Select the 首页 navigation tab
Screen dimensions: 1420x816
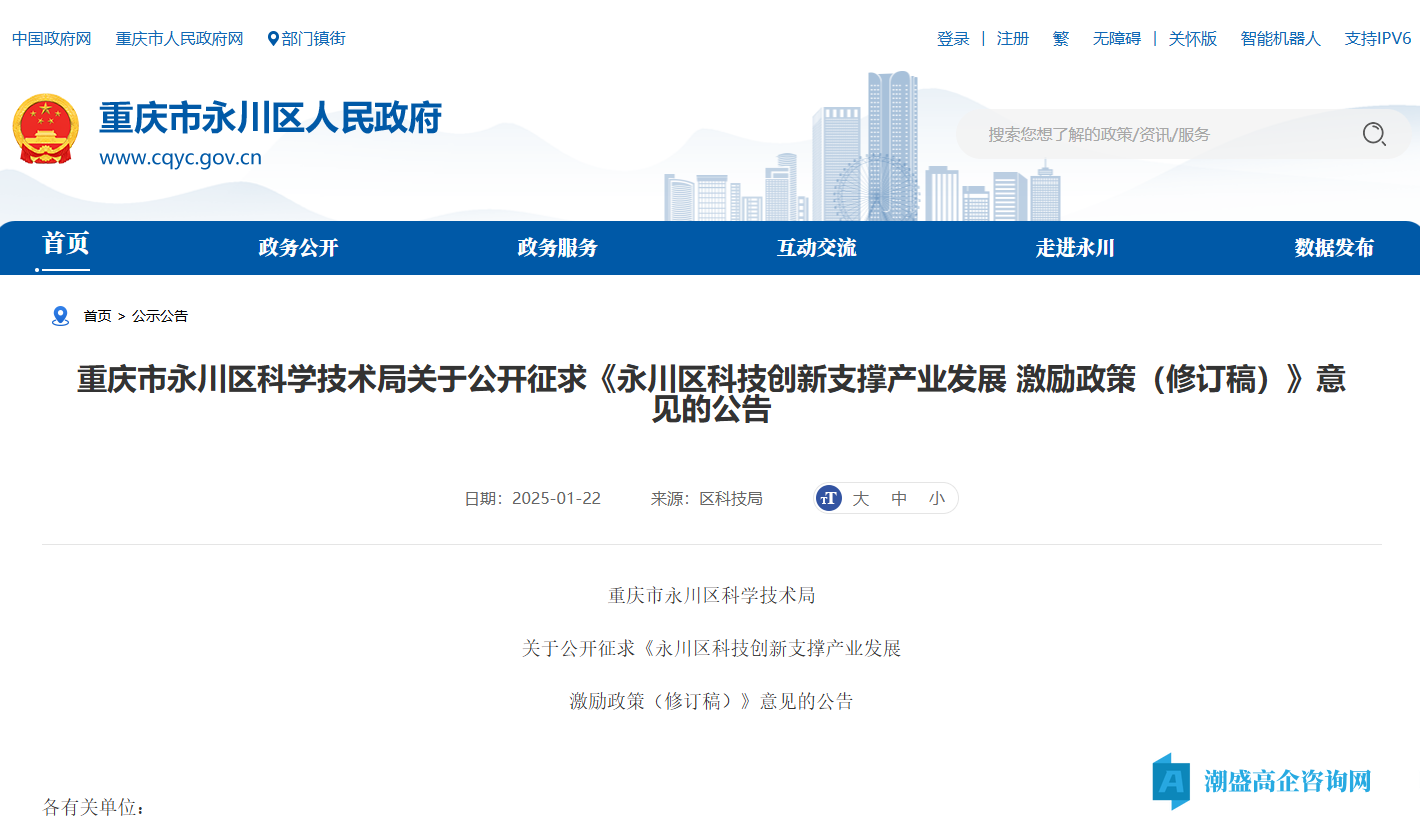66,244
